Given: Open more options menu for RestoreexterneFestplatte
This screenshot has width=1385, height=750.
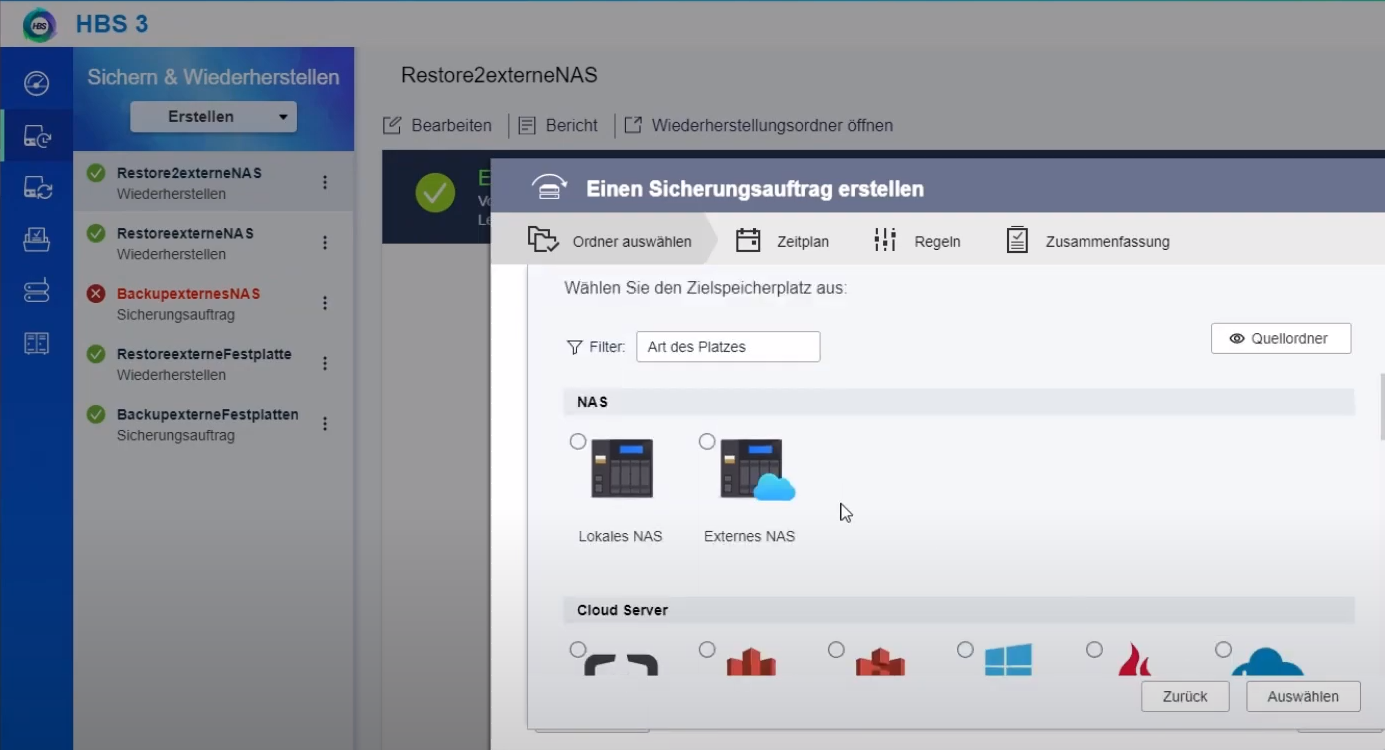Looking at the screenshot, I should point(325,363).
